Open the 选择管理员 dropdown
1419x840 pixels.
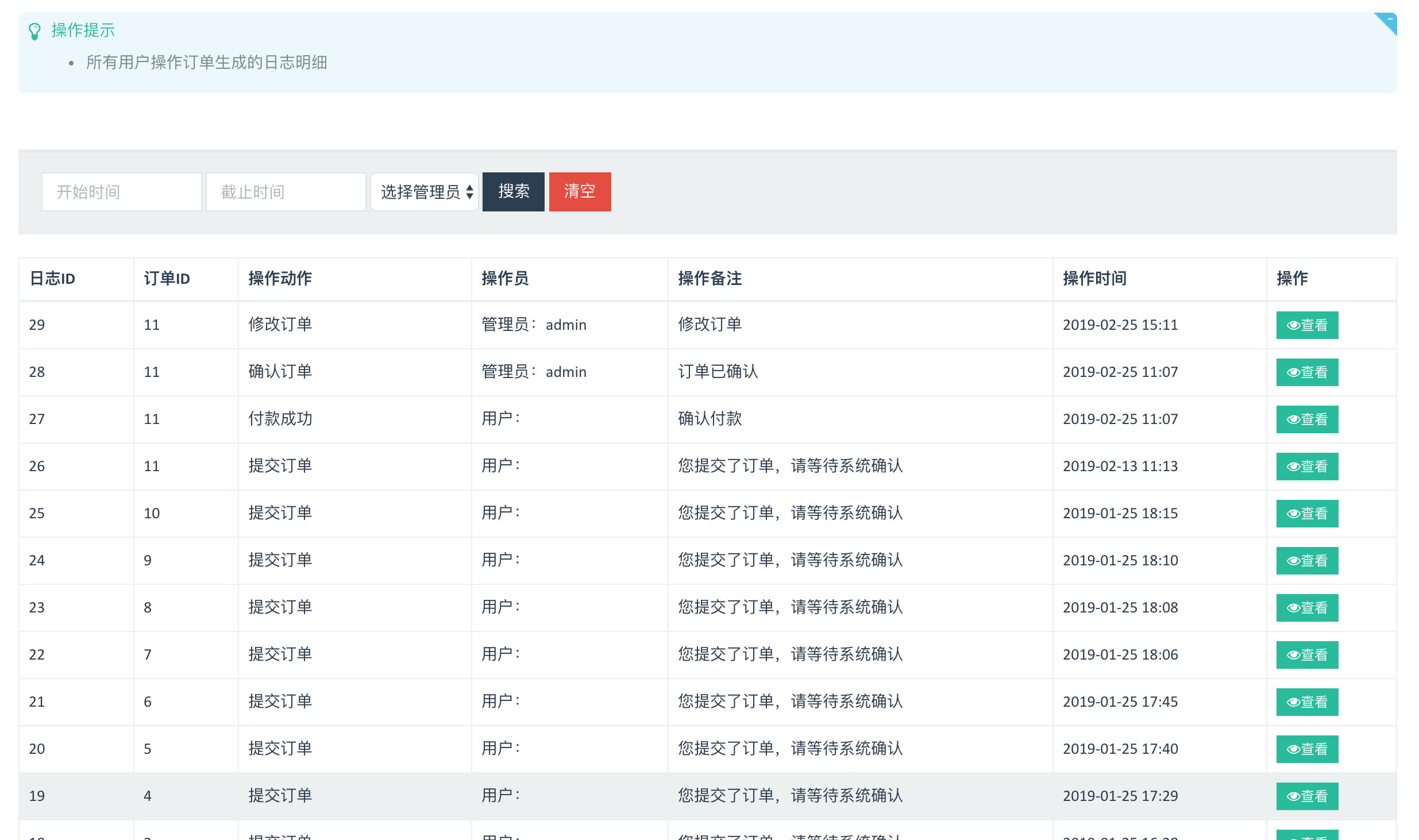[x=425, y=192]
